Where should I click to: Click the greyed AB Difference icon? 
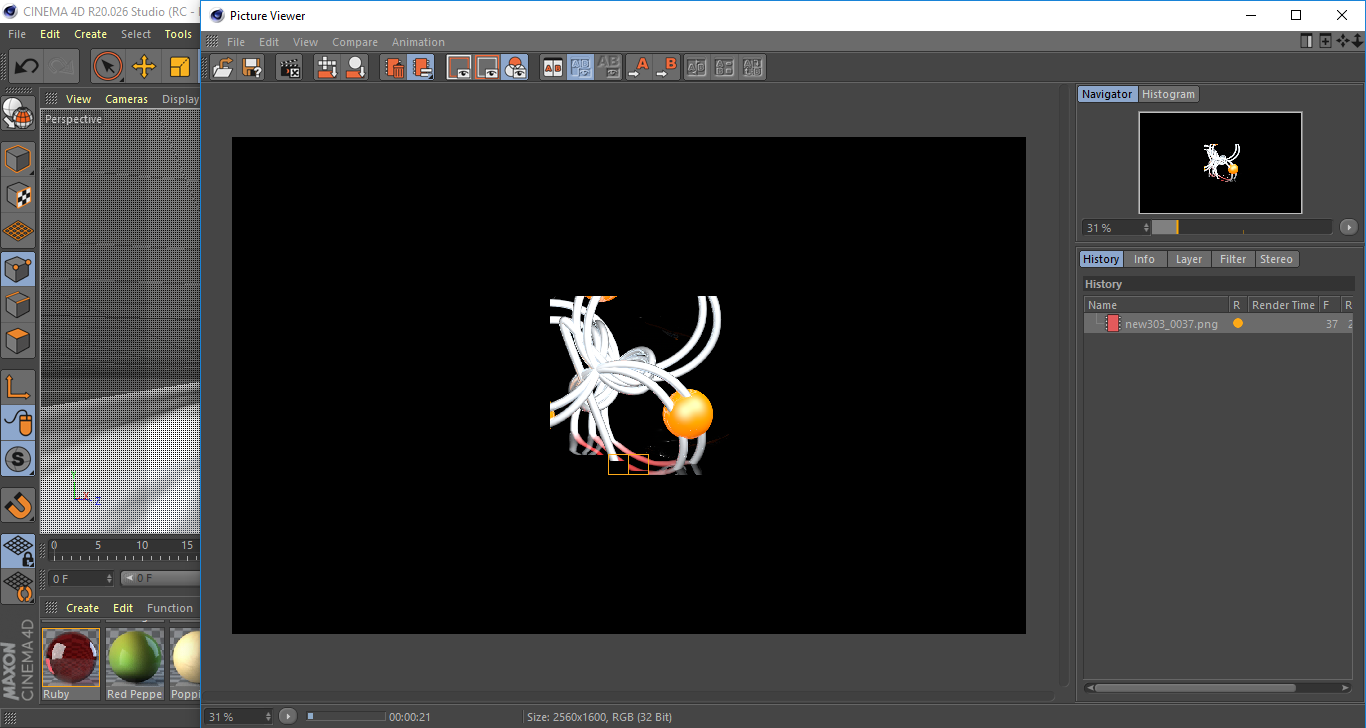pos(609,68)
